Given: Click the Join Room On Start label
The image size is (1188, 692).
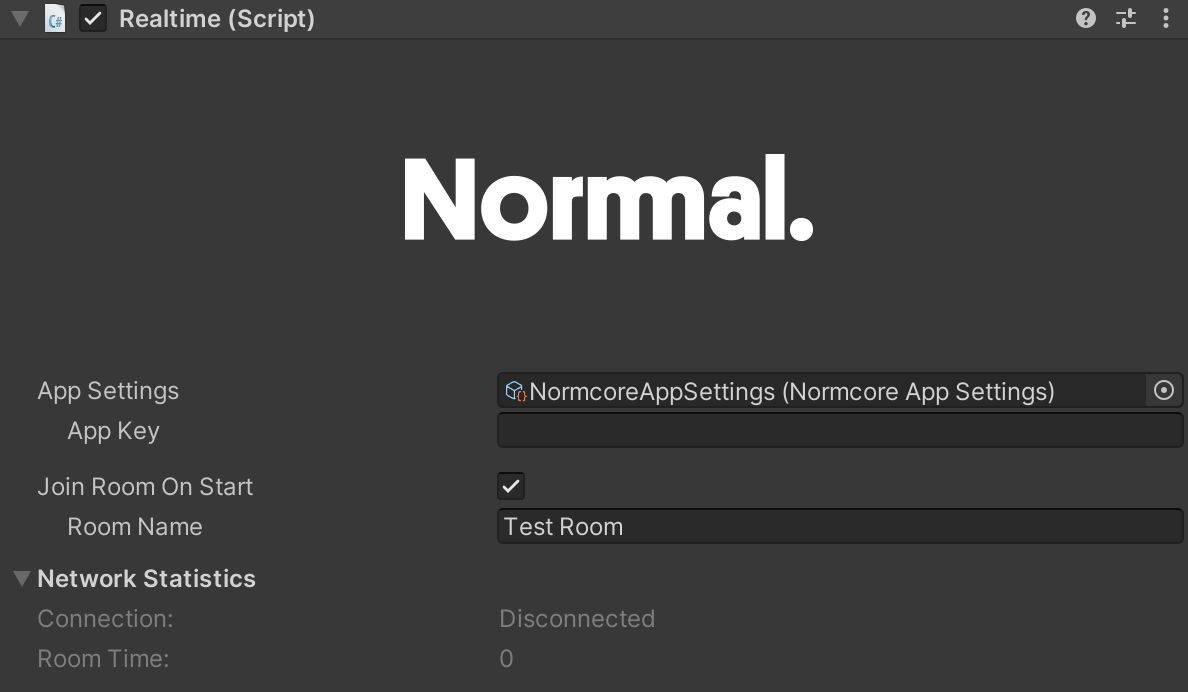Looking at the screenshot, I should point(145,487).
